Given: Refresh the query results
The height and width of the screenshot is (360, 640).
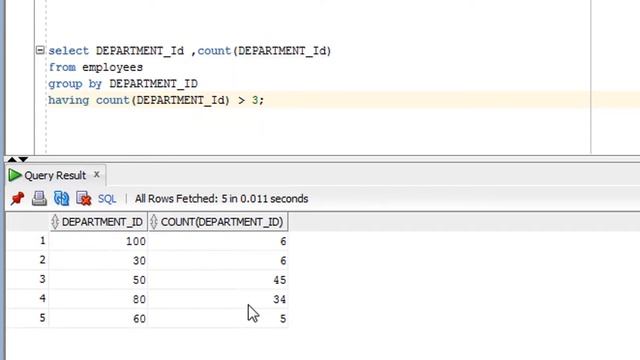Looking at the screenshot, I should [x=61, y=199].
